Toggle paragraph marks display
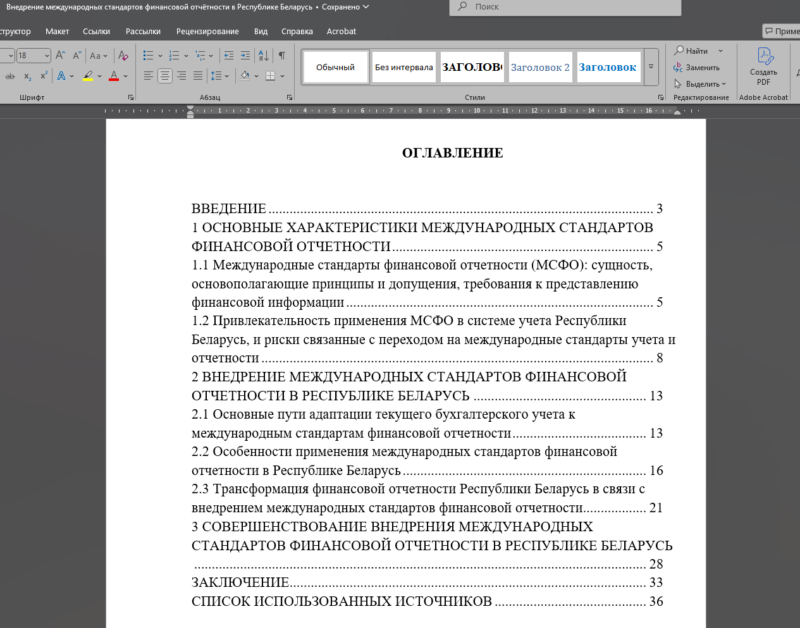 [x=282, y=55]
